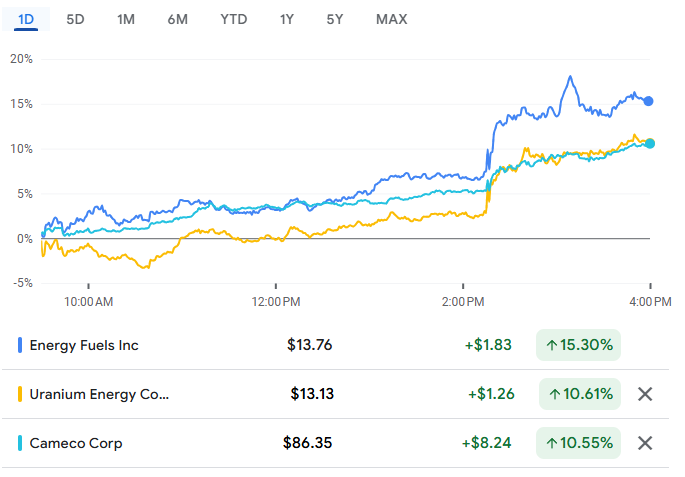Show the 6M chart range
685x477 pixels.
[x=178, y=19]
